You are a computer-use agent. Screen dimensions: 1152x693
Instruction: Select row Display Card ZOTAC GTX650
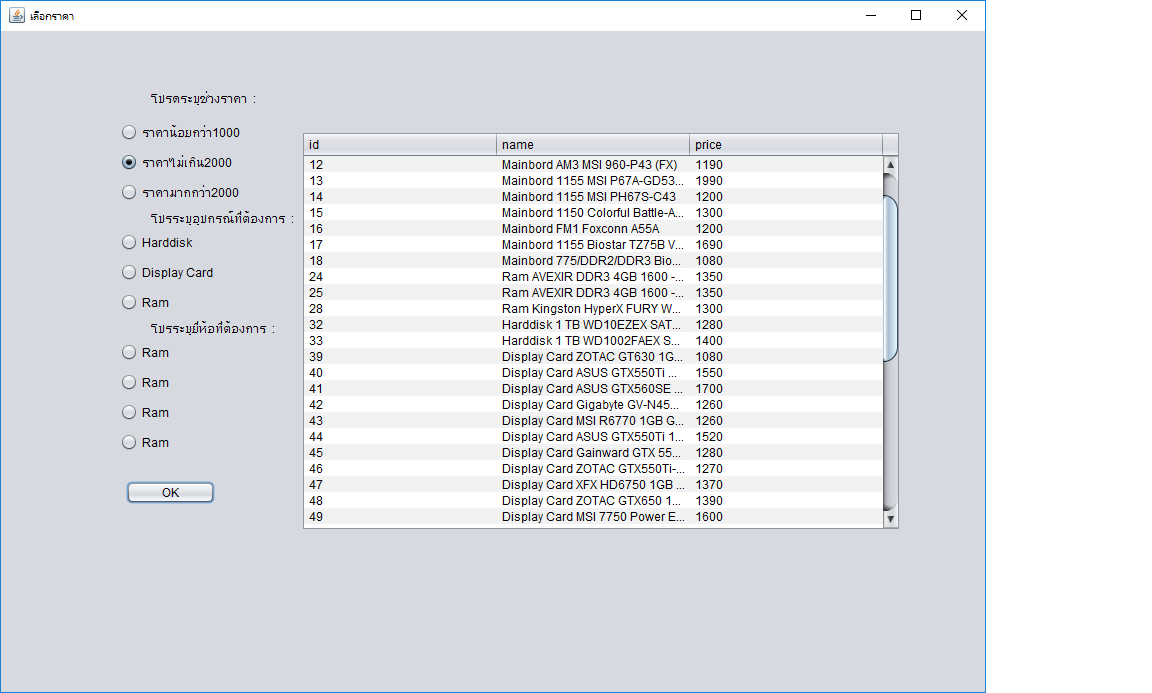(593, 501)
